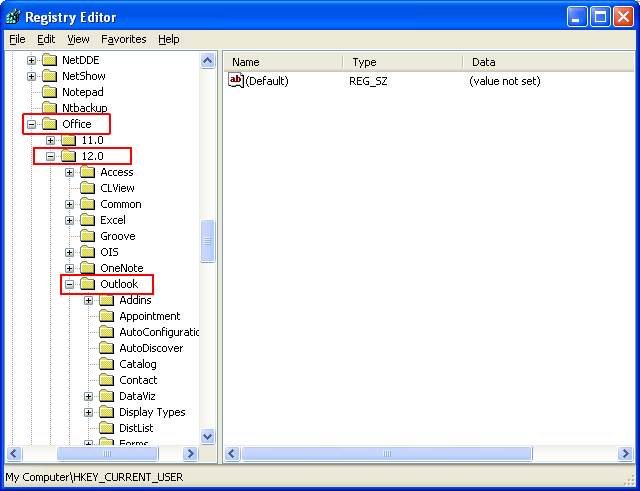
Task: Click the values pane horizontal scrollbar thumb
Action: point(387,453)
